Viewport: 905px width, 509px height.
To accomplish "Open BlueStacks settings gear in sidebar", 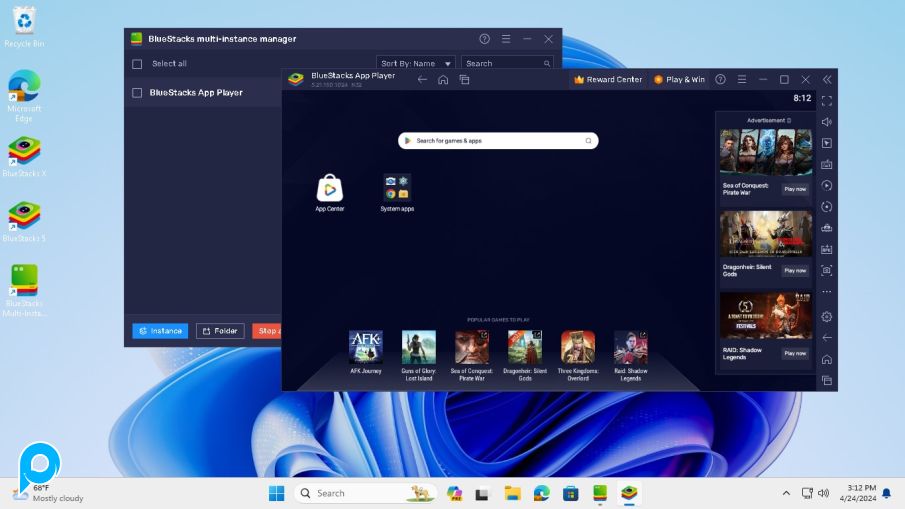I will pos(826,317).
